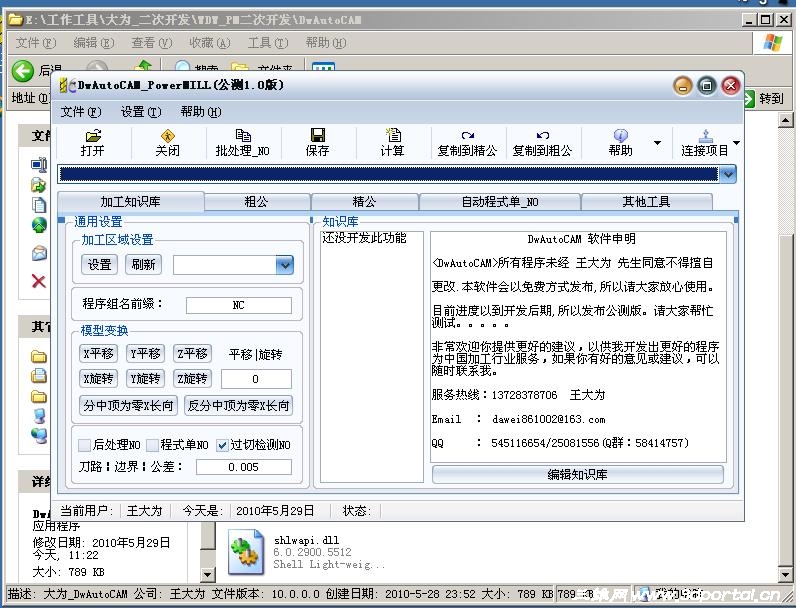Click the email address dawei861002@163.com text

[548, 419]
